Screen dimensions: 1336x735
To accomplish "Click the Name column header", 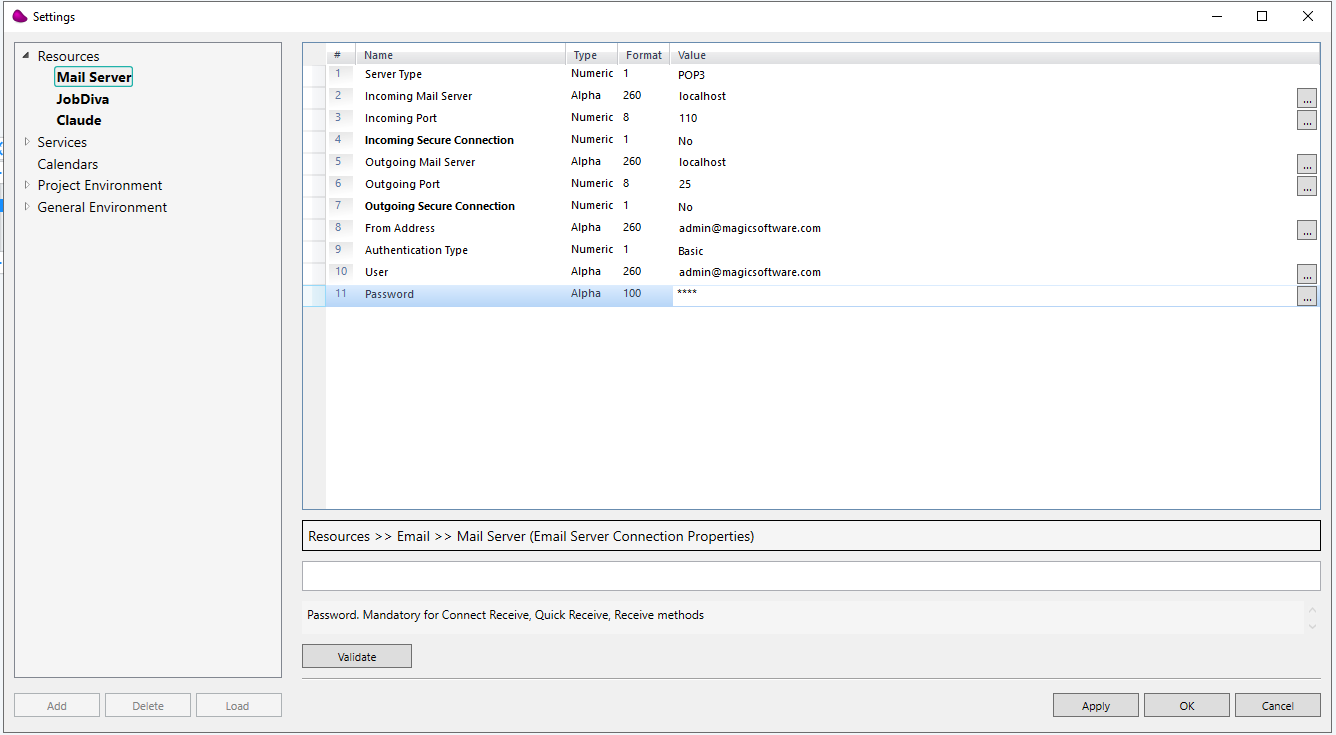I will coord(461,55).
